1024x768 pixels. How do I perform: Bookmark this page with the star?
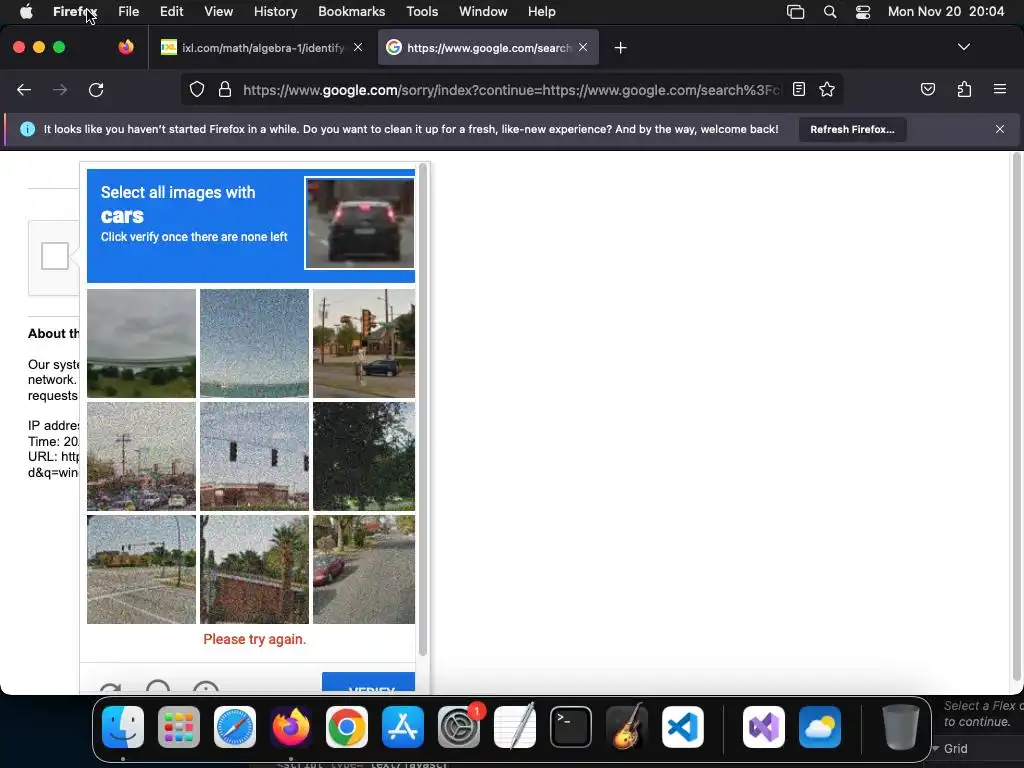827,89
